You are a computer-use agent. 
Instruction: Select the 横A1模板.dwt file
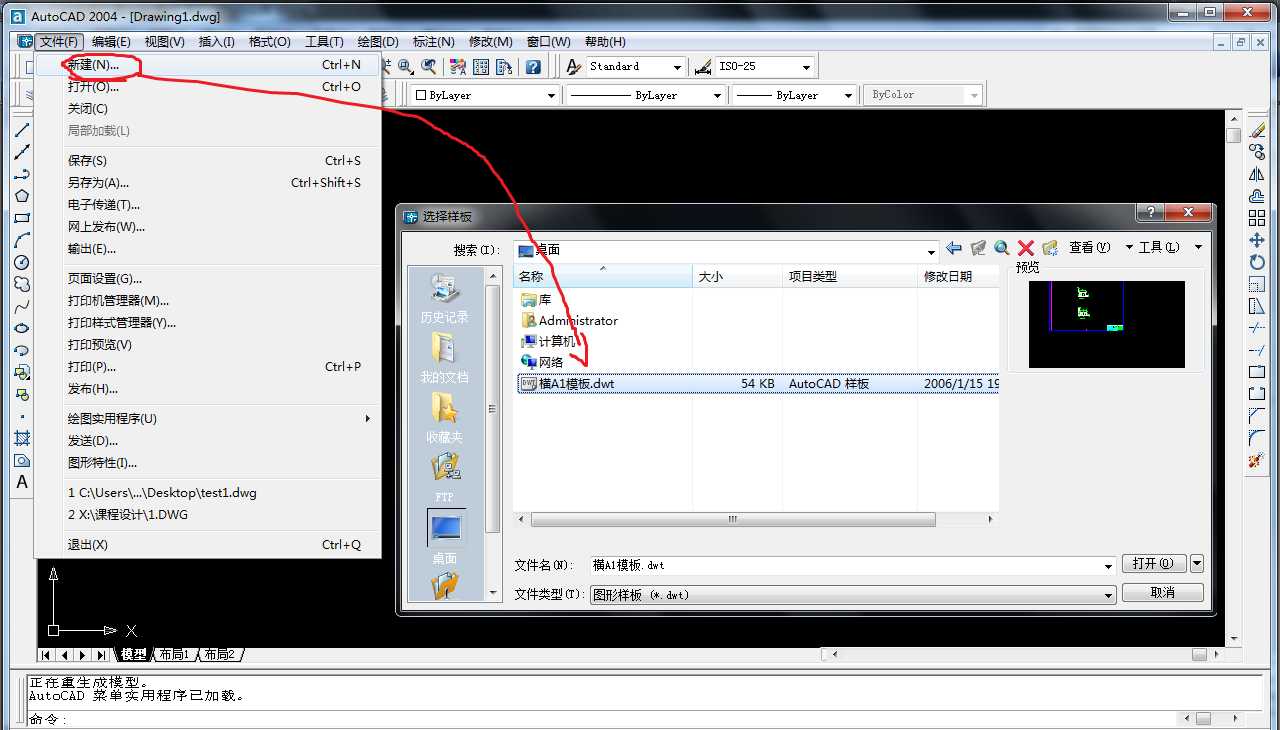[x=757, y=384]
